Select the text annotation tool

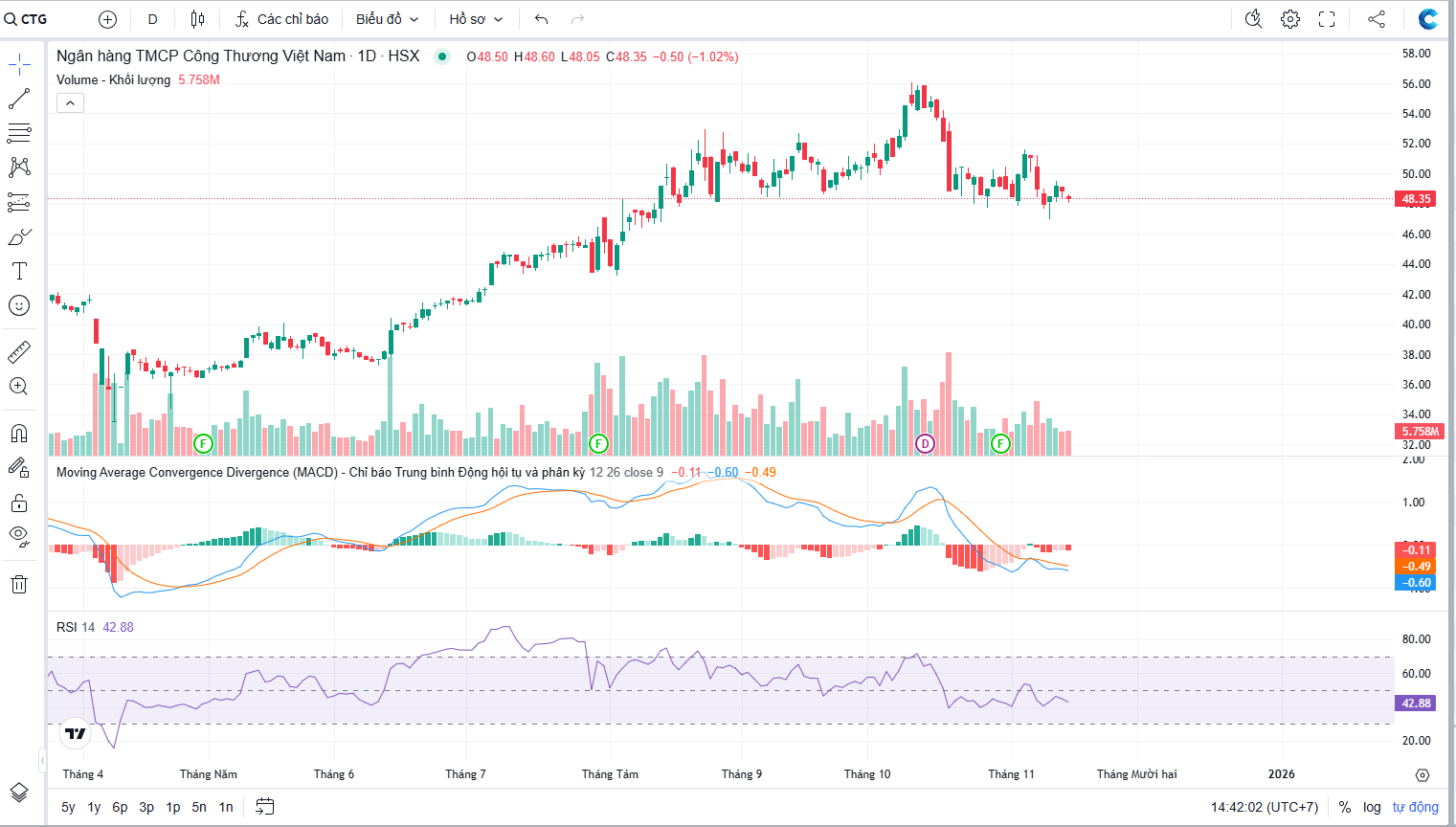[19, 271]
